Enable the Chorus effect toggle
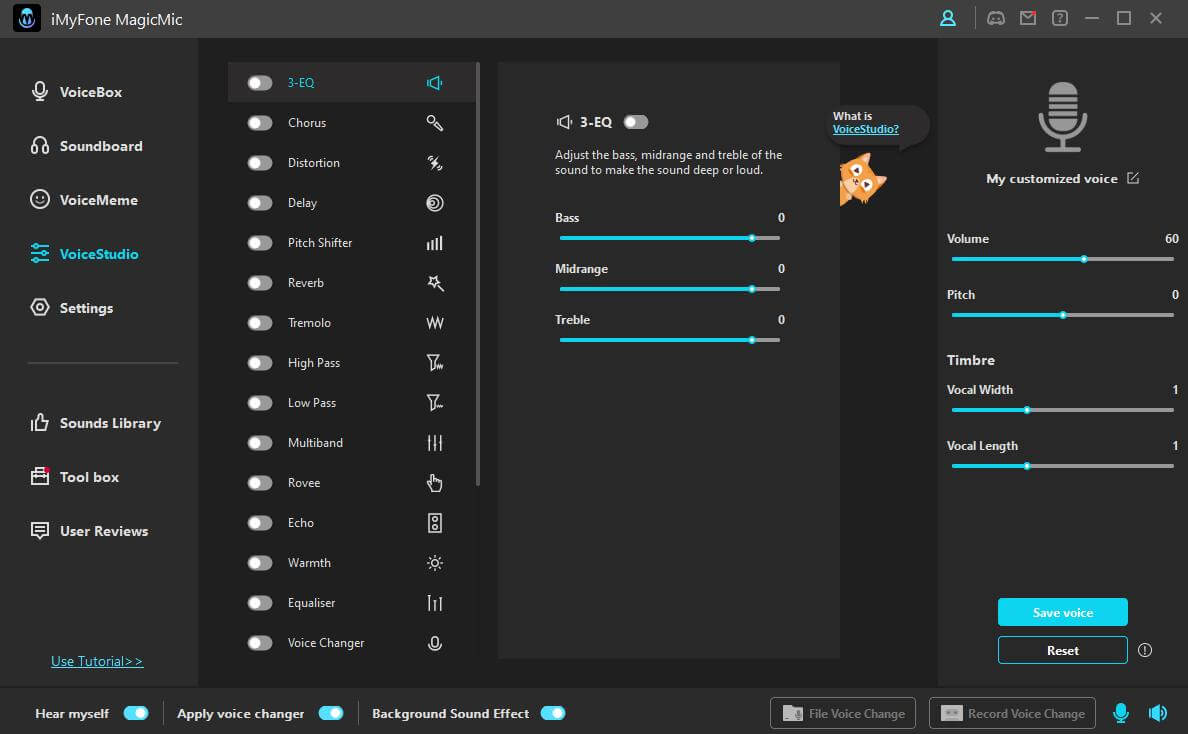1188x734 pixels. pyautogui.click(x=260, y=123)
